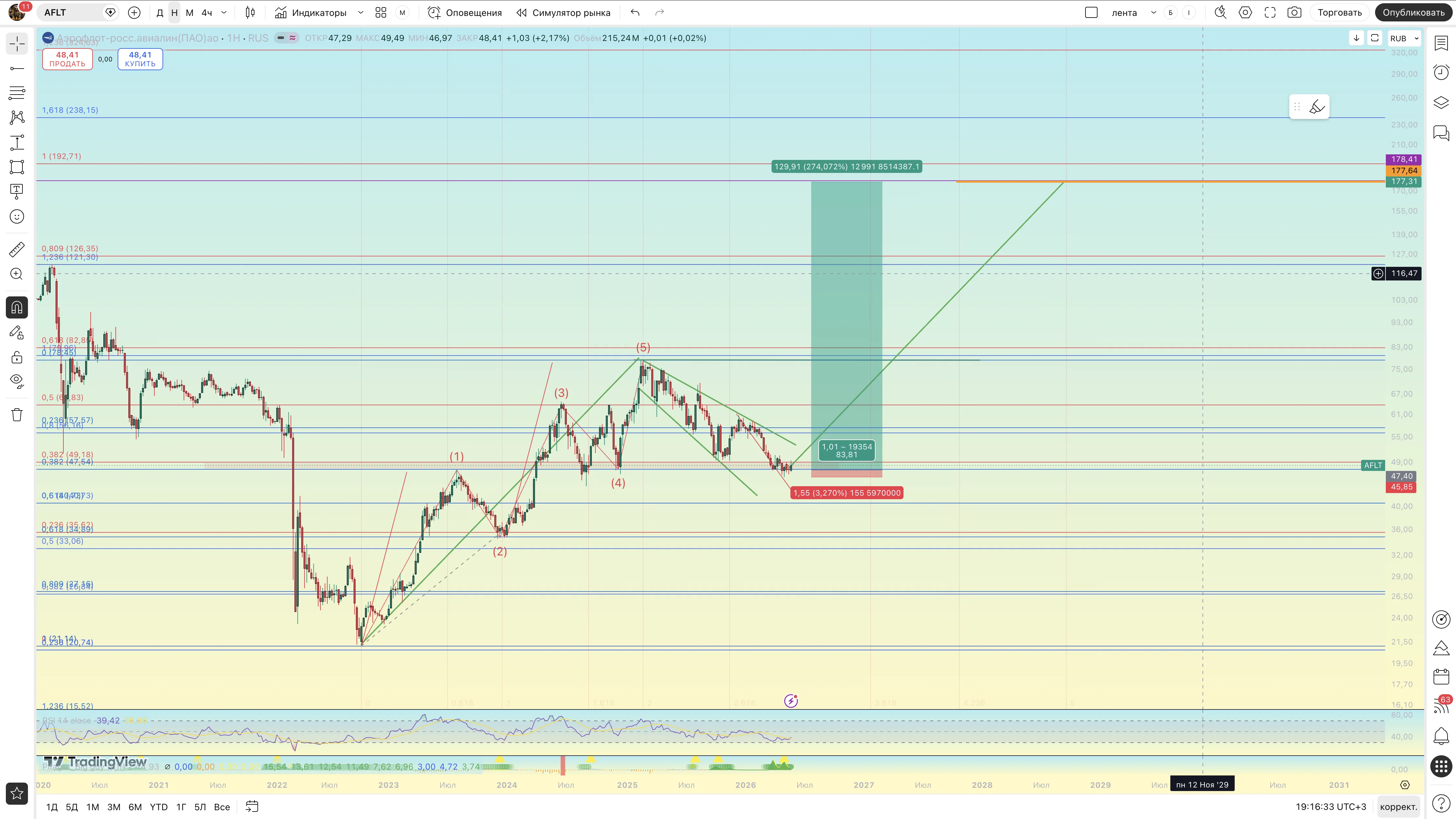Click the КУПИТЬ buy button
1456x819 pixels.
click(x=140, y=59)
